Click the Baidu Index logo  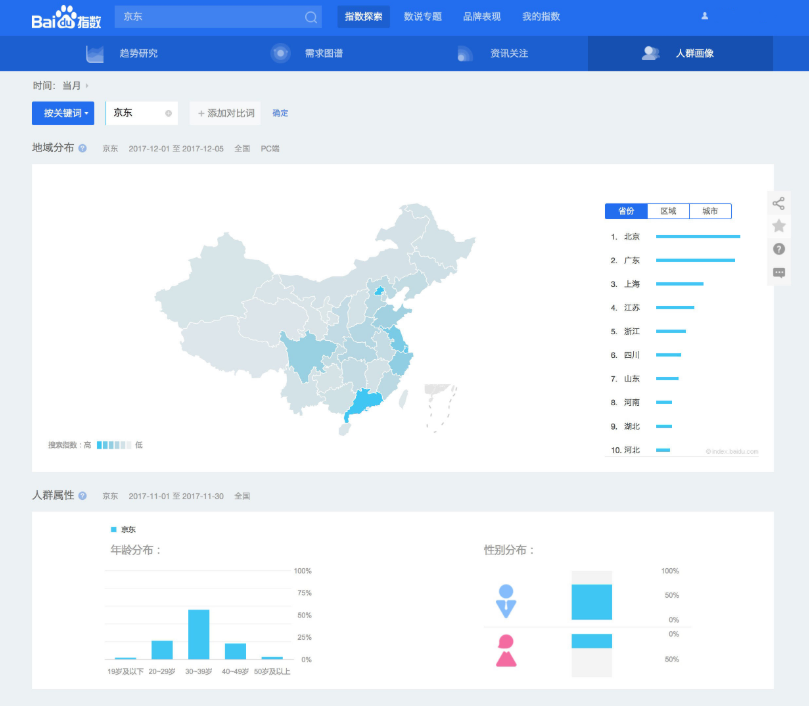(66, 18)
